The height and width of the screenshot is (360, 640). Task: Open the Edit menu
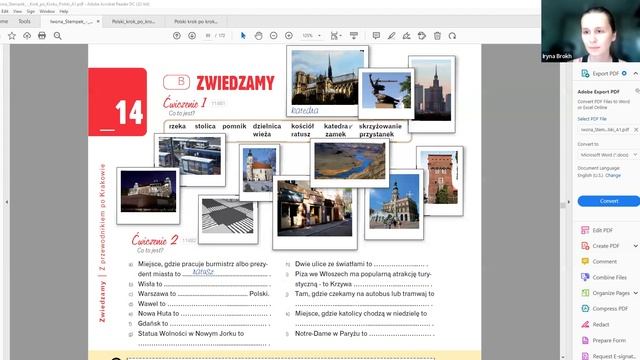click(x=5, y=11)
